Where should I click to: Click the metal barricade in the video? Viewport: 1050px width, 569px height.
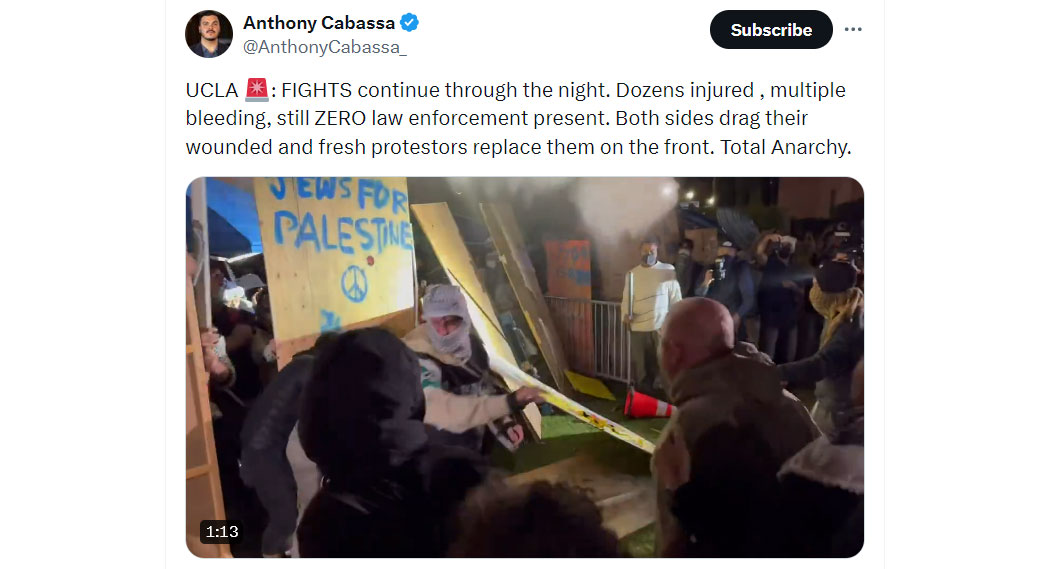(x=589, y=338)
